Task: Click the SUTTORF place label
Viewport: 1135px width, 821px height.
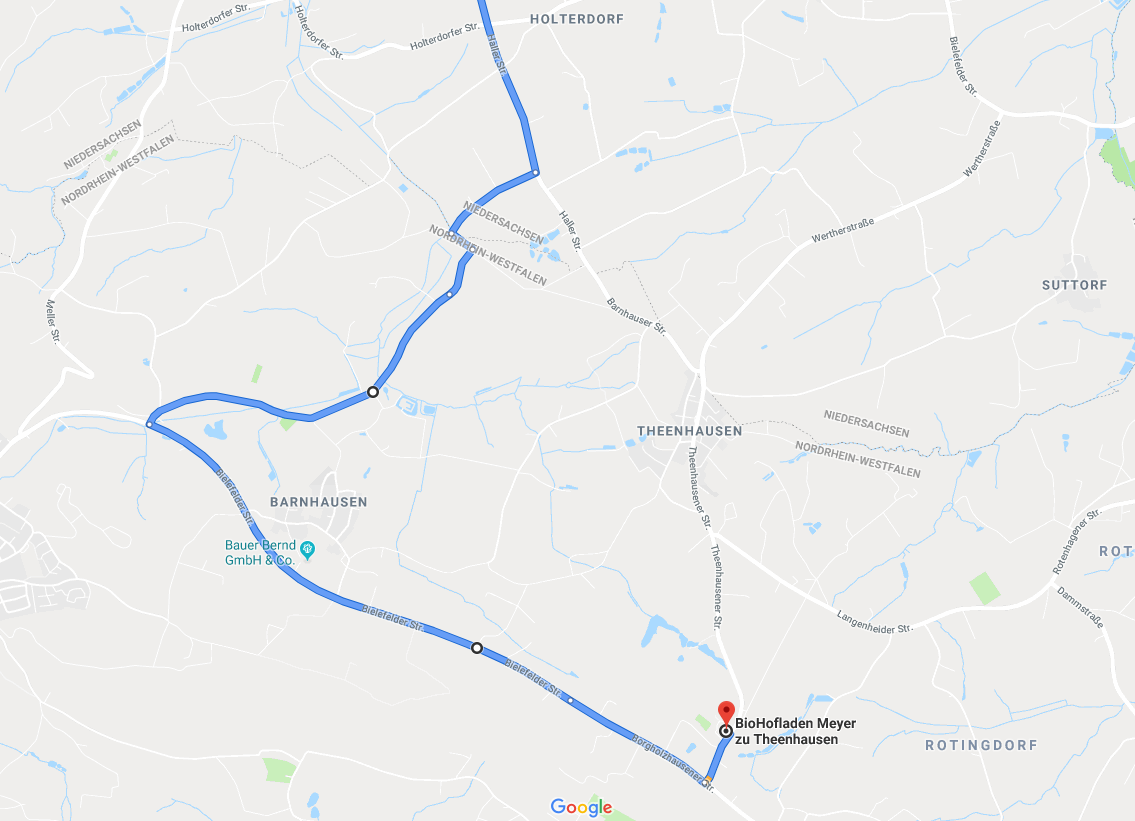Action: pyautogui.click(x=1074, y=285)
